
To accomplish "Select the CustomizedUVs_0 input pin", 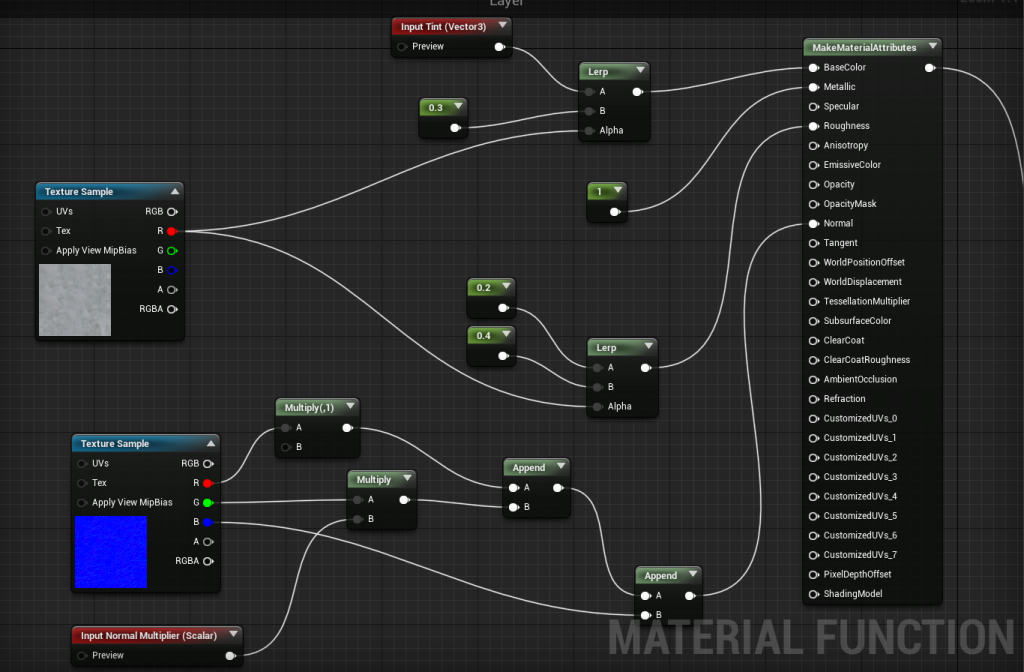I will click(814, 419).
